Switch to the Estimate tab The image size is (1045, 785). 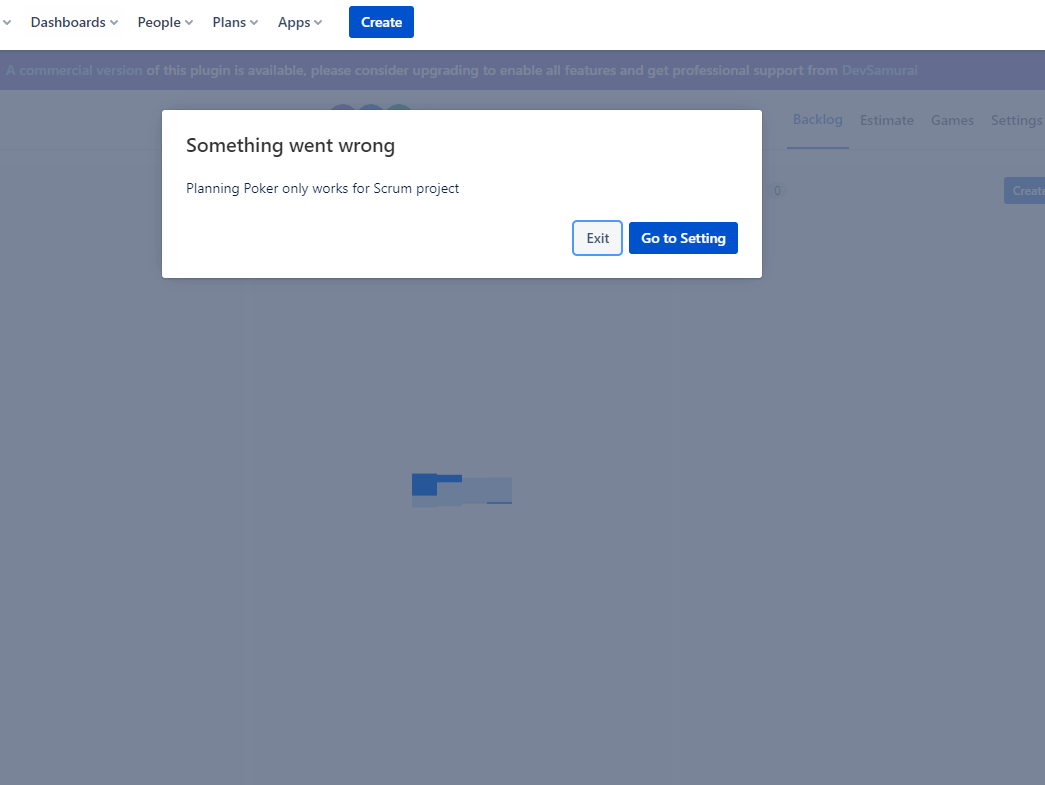click(886, 120)
